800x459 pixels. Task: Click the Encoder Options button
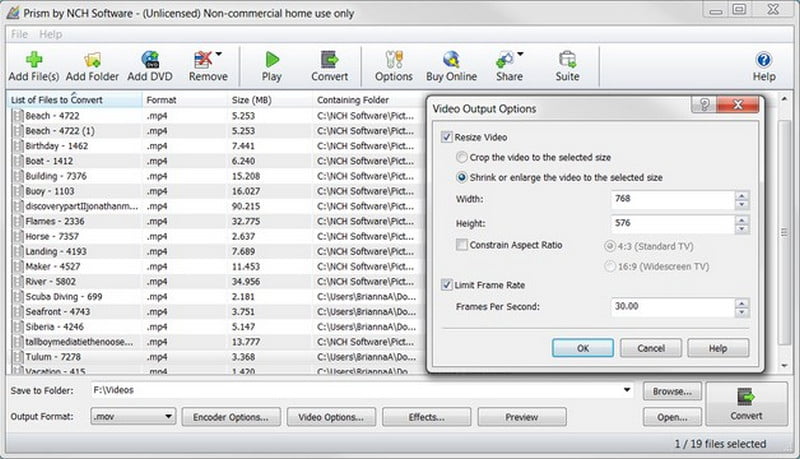click(x=230, y=417)
